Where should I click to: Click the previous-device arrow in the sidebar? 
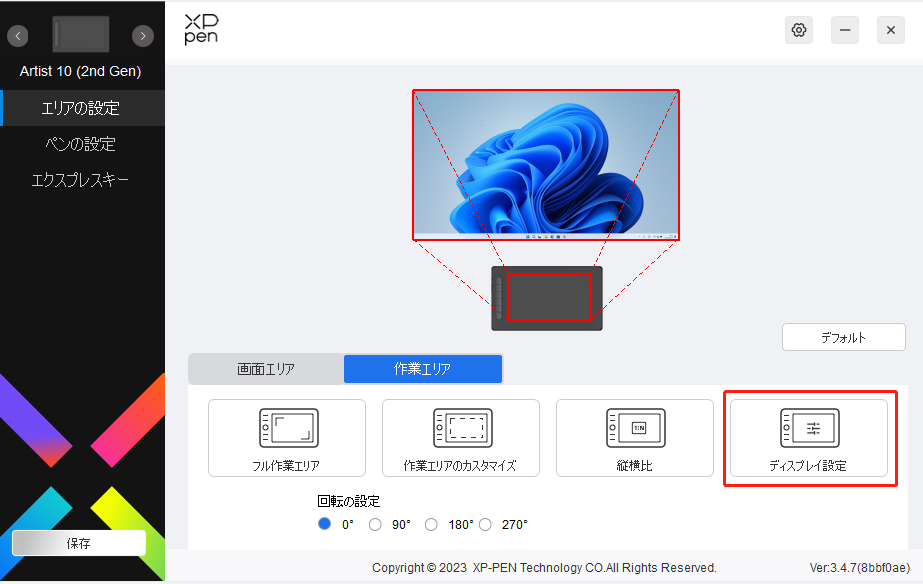tap(17, 34)
